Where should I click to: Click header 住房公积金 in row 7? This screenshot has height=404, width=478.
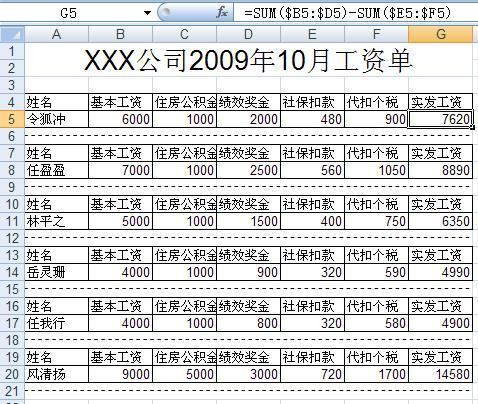[x=184, y=153]
